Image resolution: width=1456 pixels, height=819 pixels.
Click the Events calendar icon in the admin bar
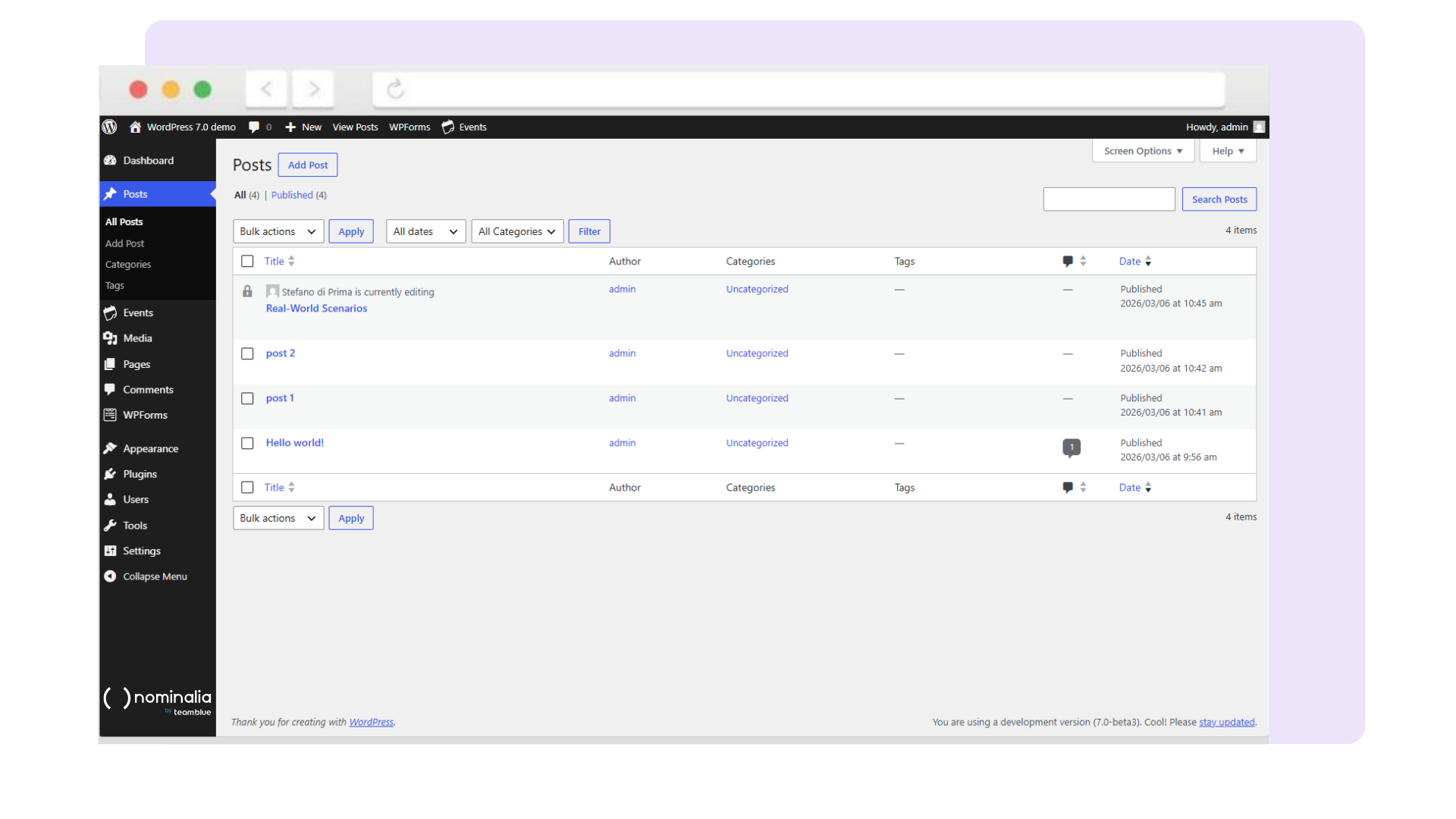pos(447,127)
